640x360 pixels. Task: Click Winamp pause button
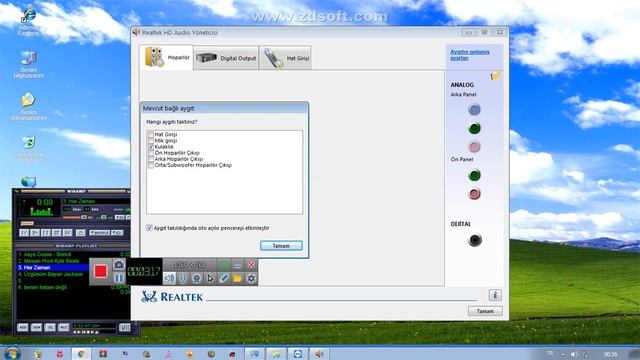46,233
